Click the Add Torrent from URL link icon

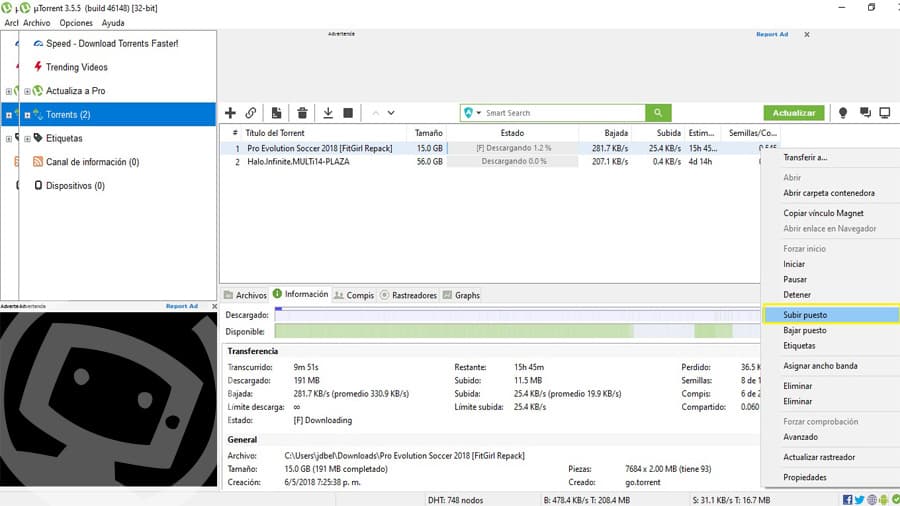[x=251, y=112]
